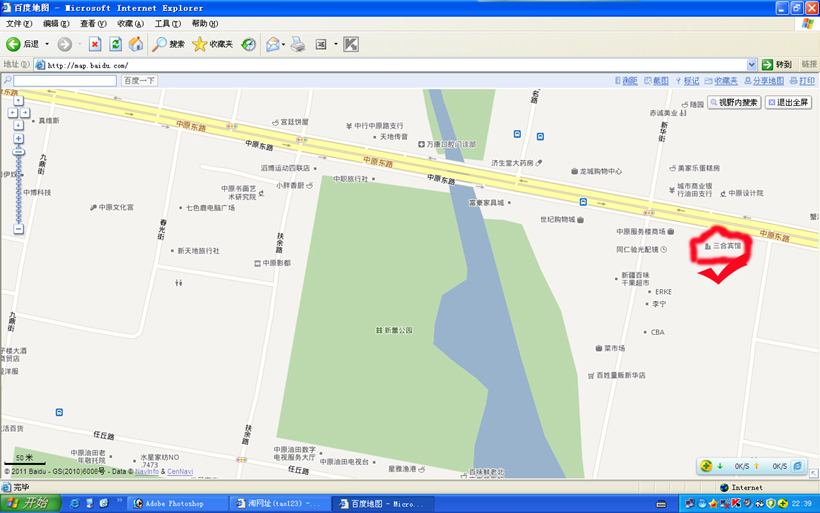Switch to 淘网址(tao123) taskbar button
820x513 pixels.
[x=278, y=504]
